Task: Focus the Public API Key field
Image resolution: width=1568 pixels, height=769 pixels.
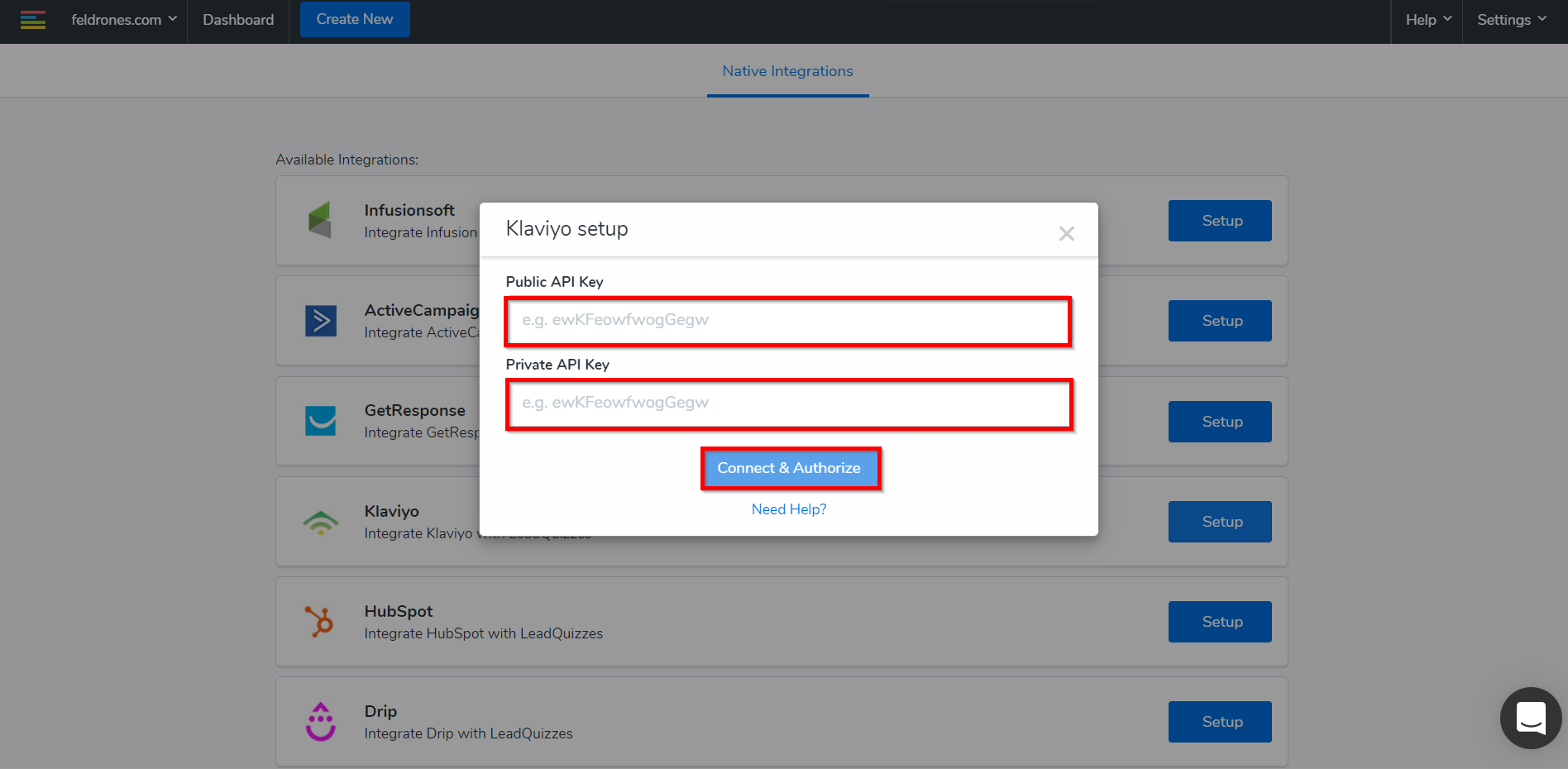Action: [x=788, y=321]
